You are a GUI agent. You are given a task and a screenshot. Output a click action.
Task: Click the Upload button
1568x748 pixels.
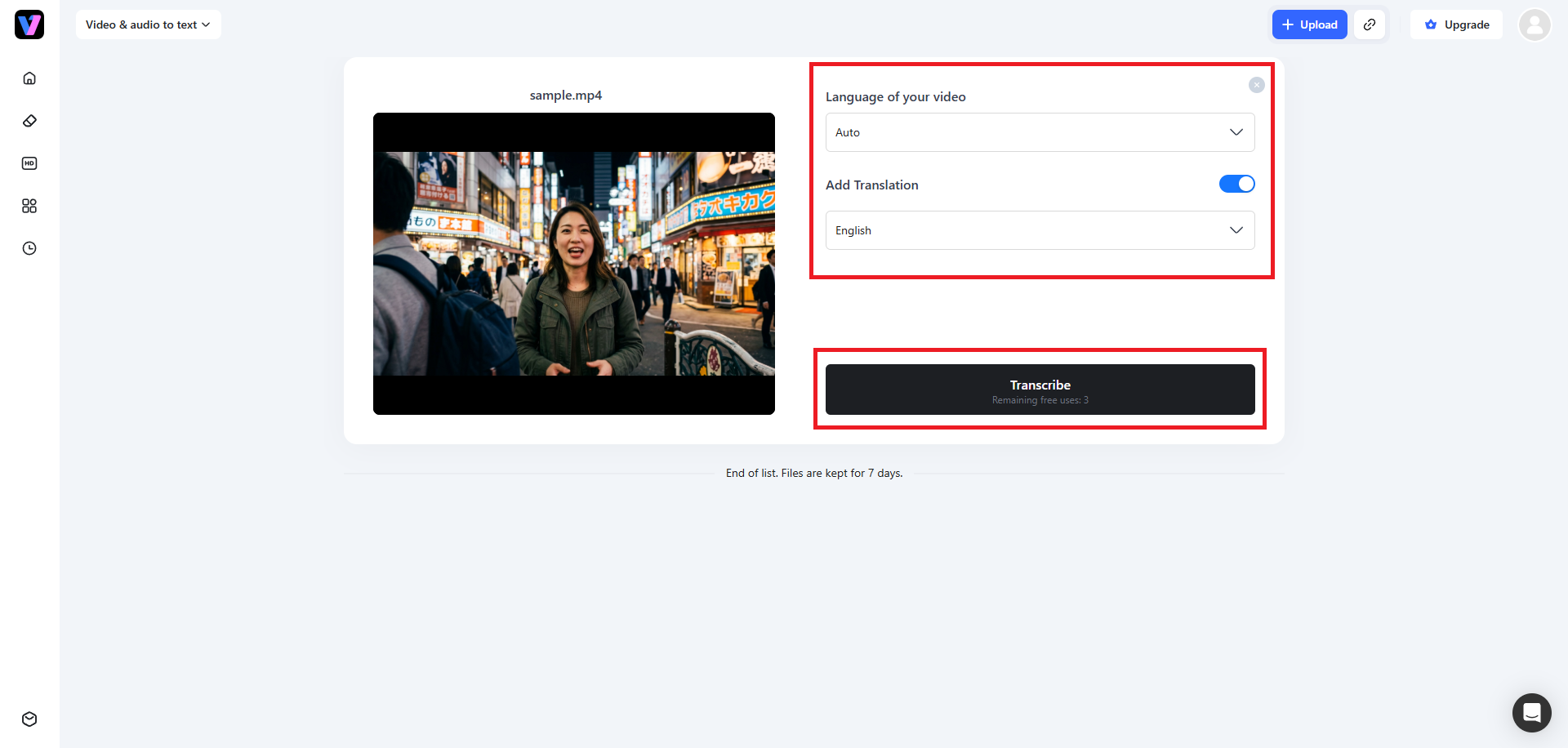coord(1309,24)
